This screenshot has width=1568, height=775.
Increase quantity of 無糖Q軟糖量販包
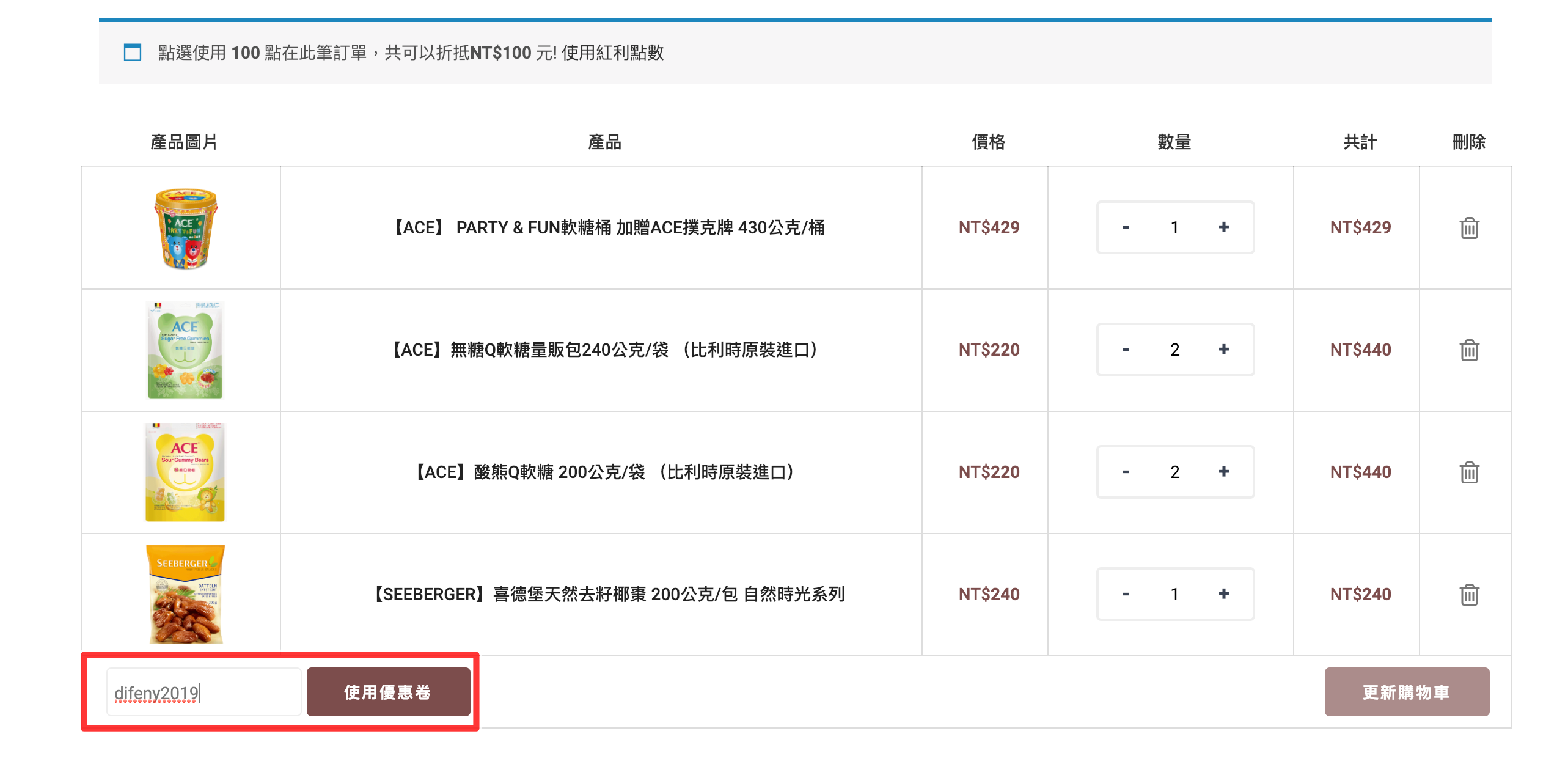[x=1223, y=350]
